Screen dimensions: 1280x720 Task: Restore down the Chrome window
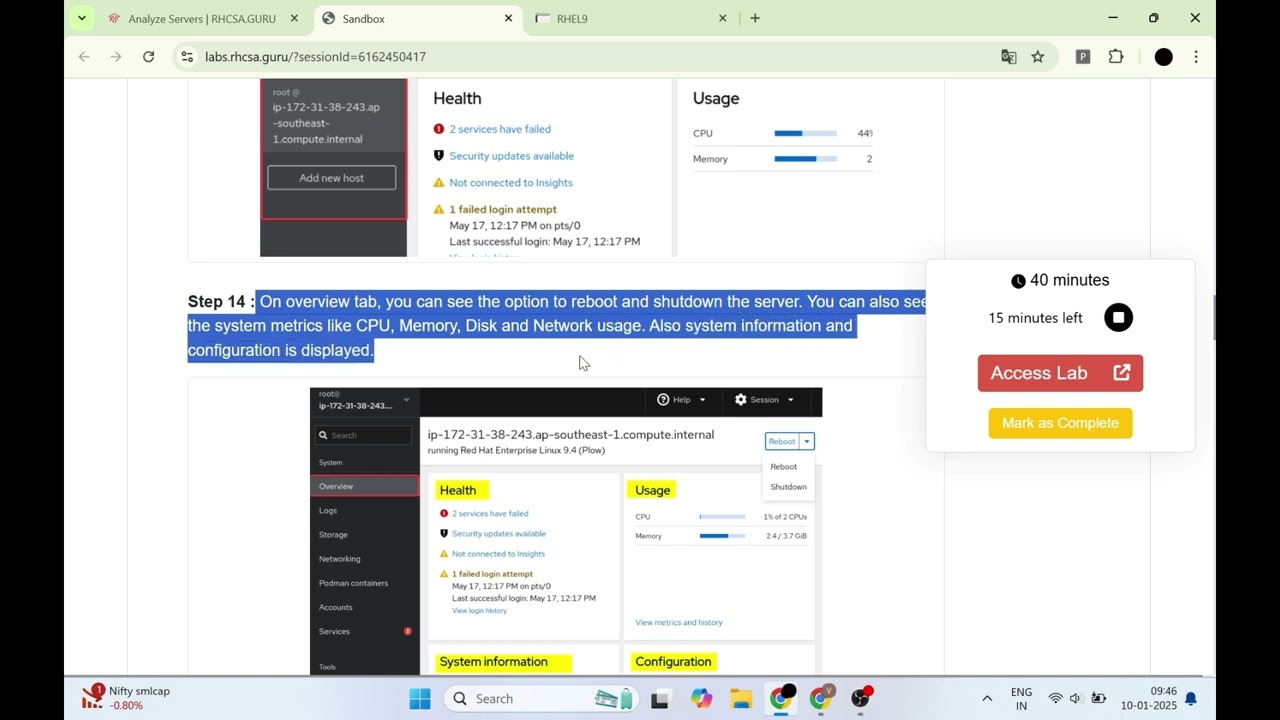click(1154, 18)
